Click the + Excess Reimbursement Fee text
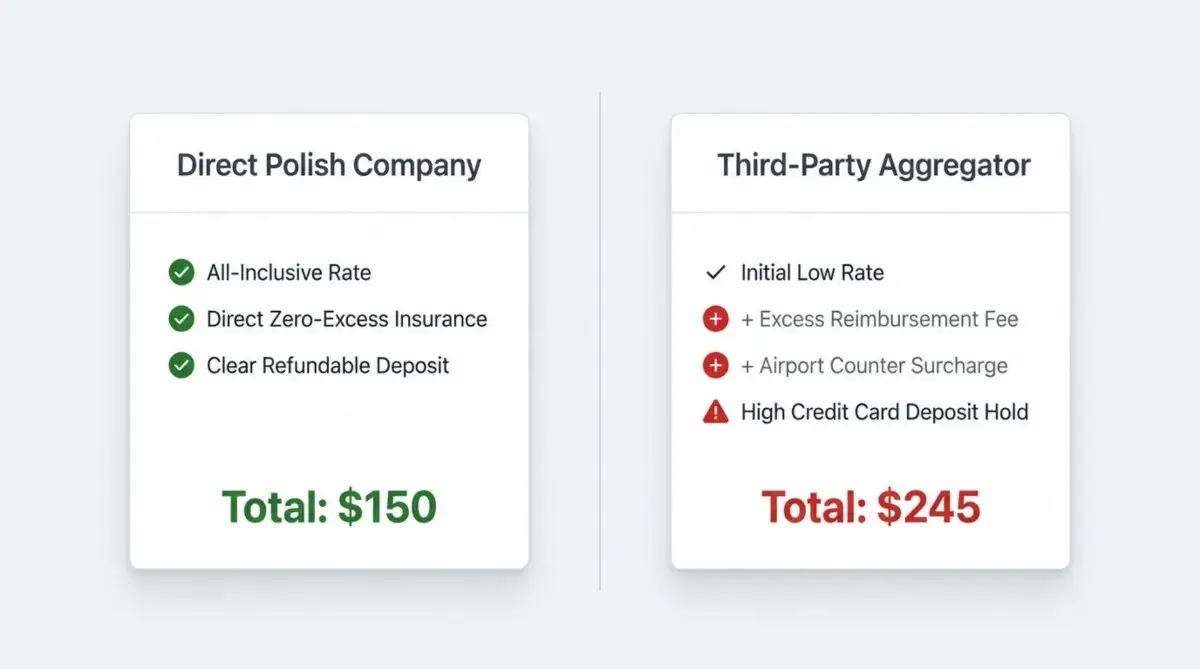Image resolution: width=1200 pixels, height=669 pixels. (x=879, y=319)
